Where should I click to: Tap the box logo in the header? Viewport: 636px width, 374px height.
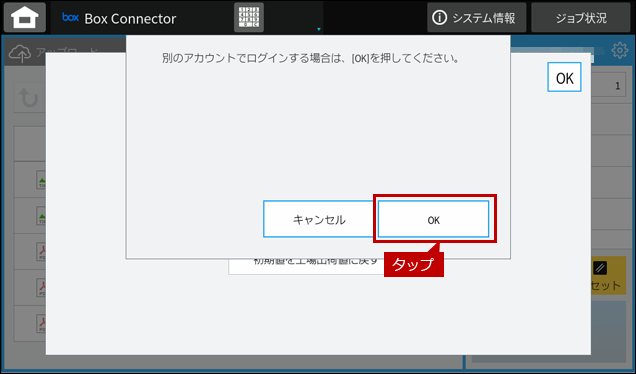[70, 17]
